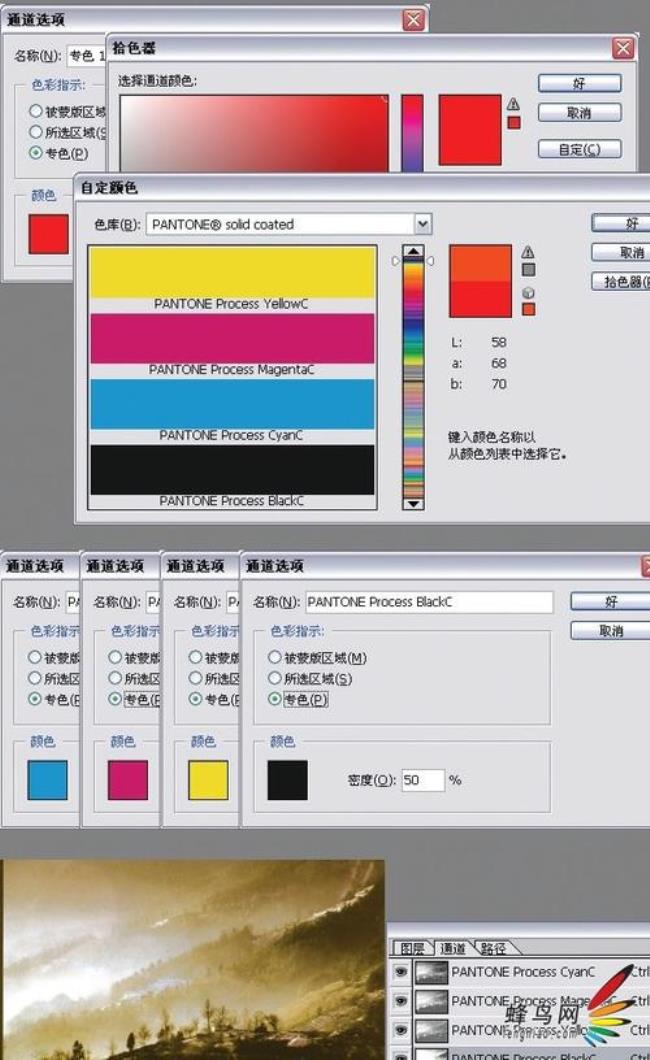Select 专色(P) radio in BlackC channel dialog
This screenshot has width=650, height=1060.
[x=274, y=699]
